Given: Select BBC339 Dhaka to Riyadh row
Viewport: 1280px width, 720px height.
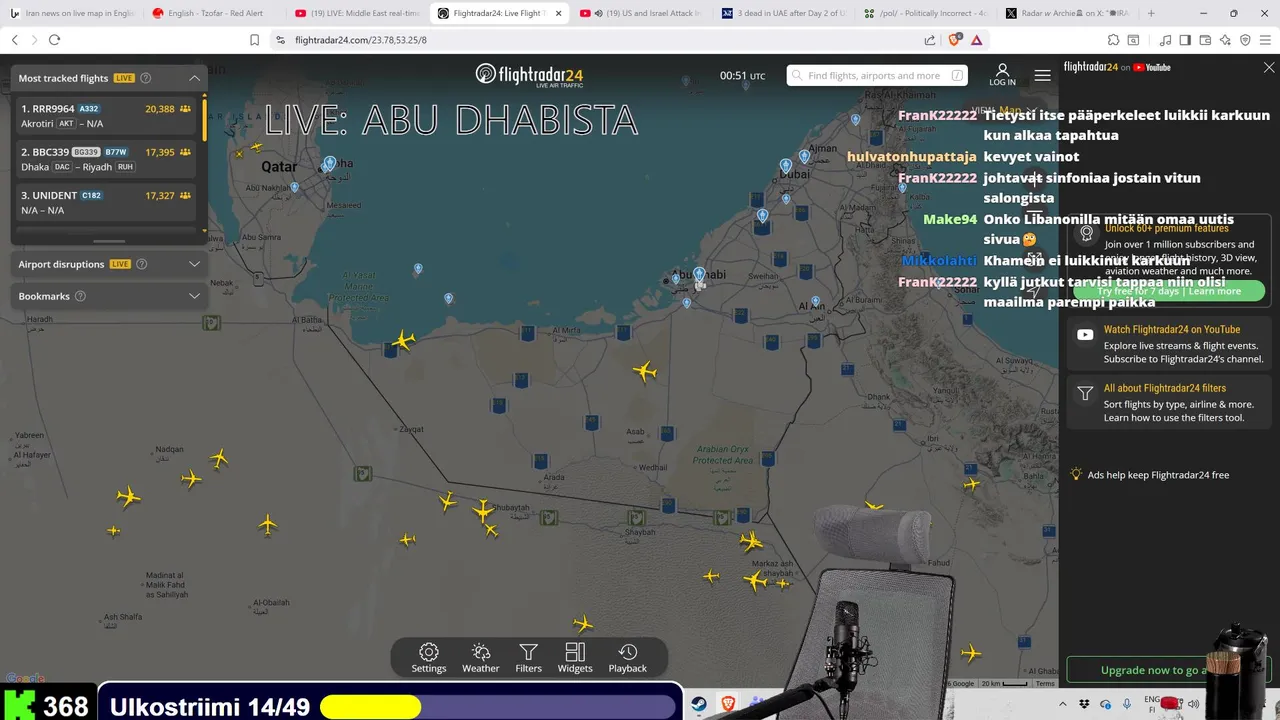Looking at the screenshot, I should click(x=106, y=159).
